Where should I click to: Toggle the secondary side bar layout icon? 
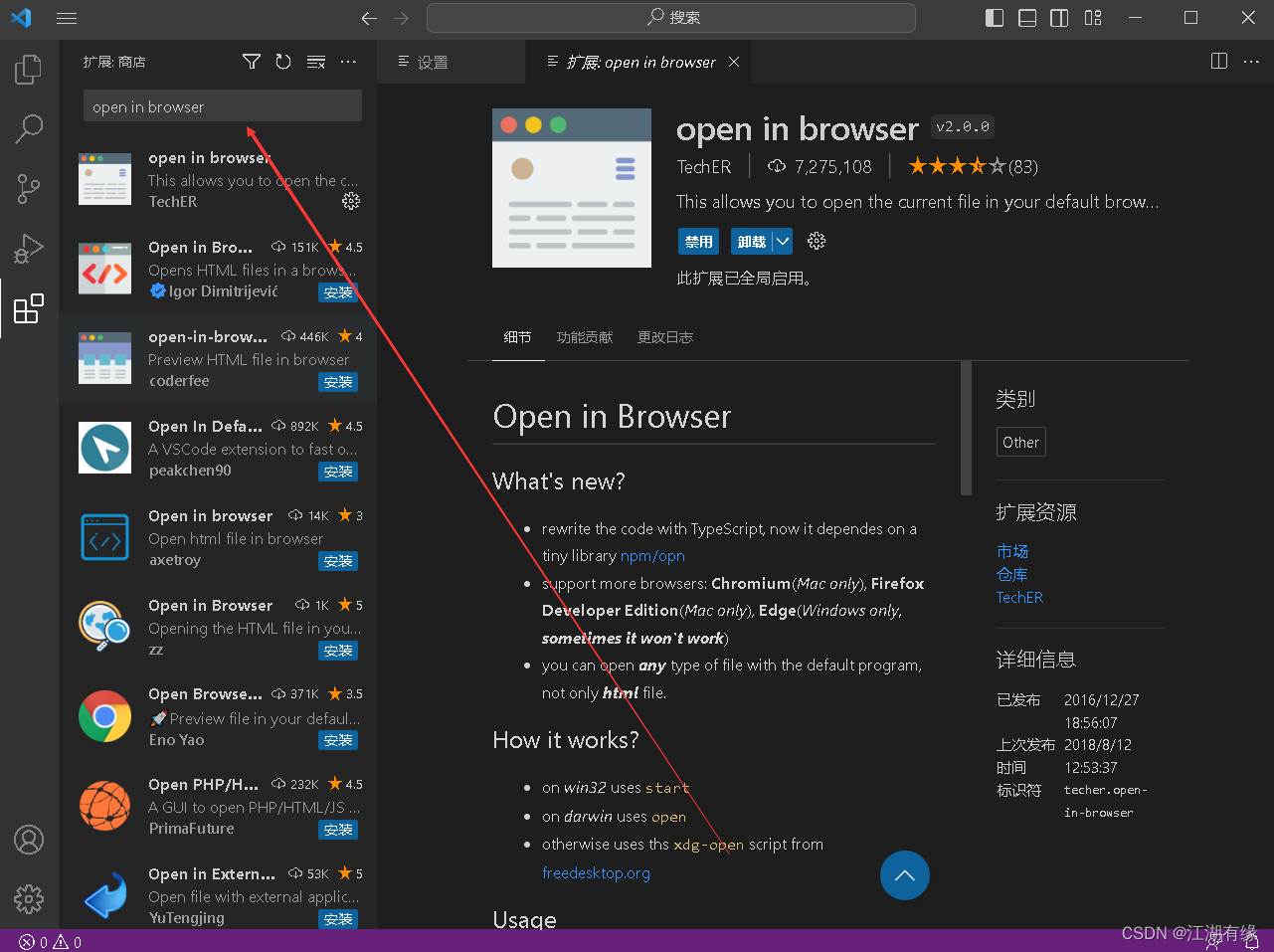pyautogui.click(x=1060, y=18)
